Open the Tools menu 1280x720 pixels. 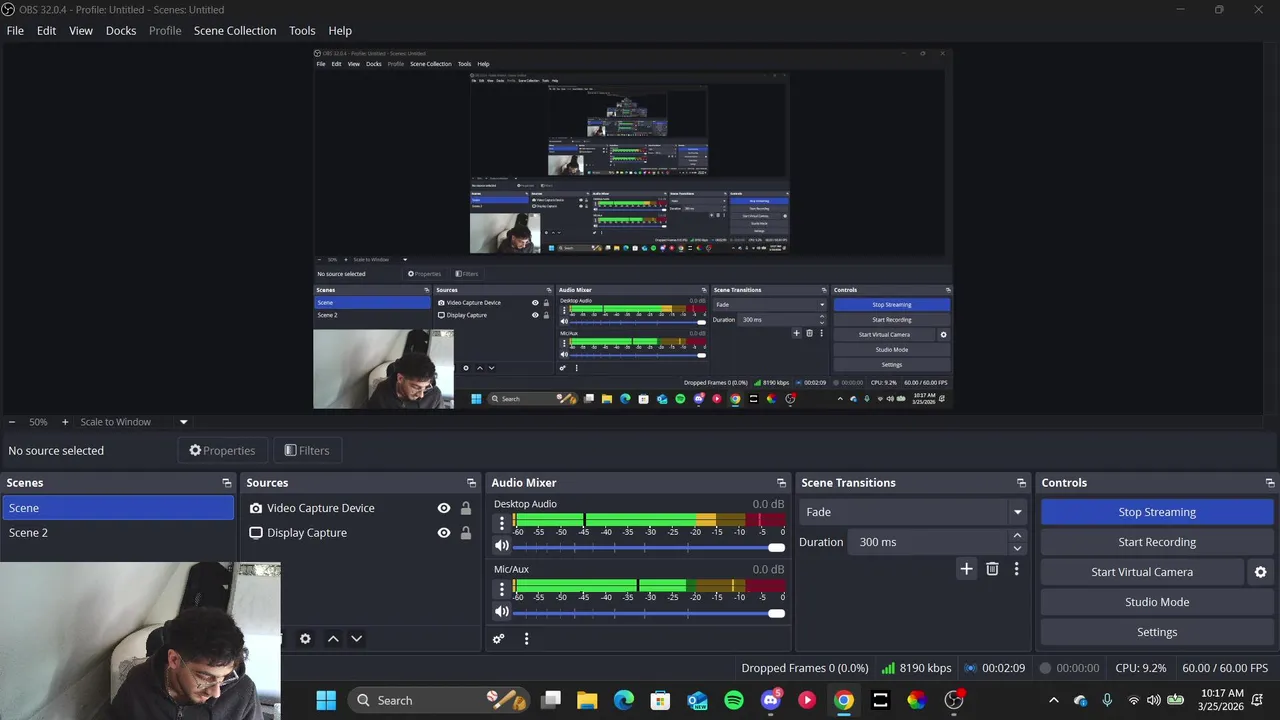click(302, 31)
